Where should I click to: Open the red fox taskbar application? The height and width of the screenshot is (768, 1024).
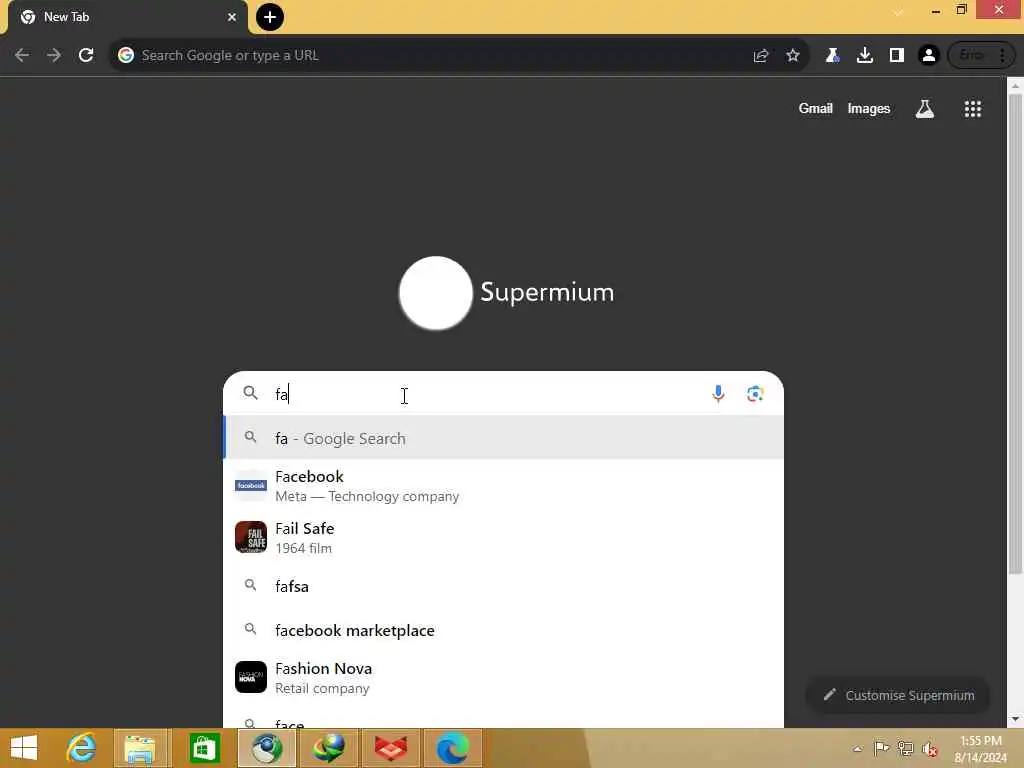[x=391, y=748]
